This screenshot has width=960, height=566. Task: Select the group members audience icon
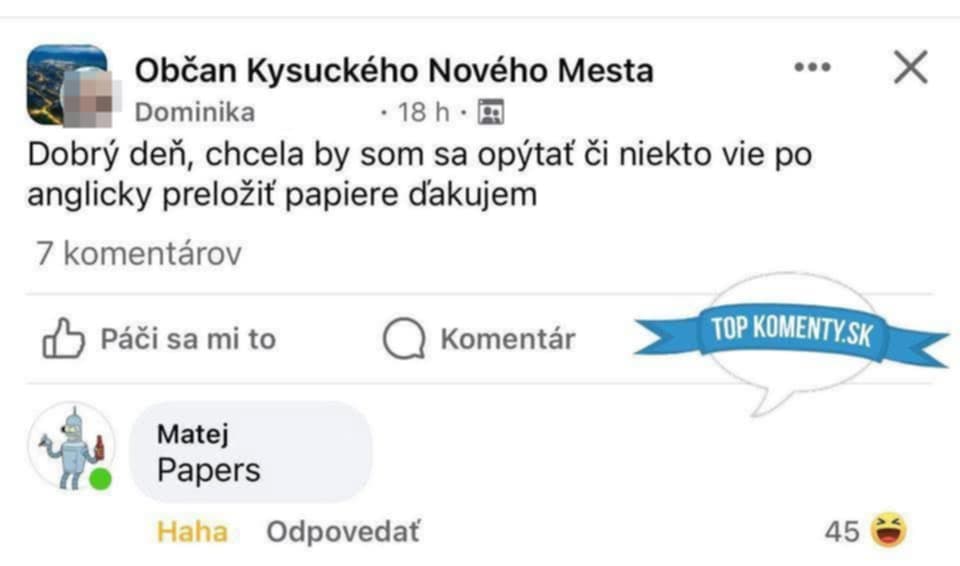(x=491, y=112)
